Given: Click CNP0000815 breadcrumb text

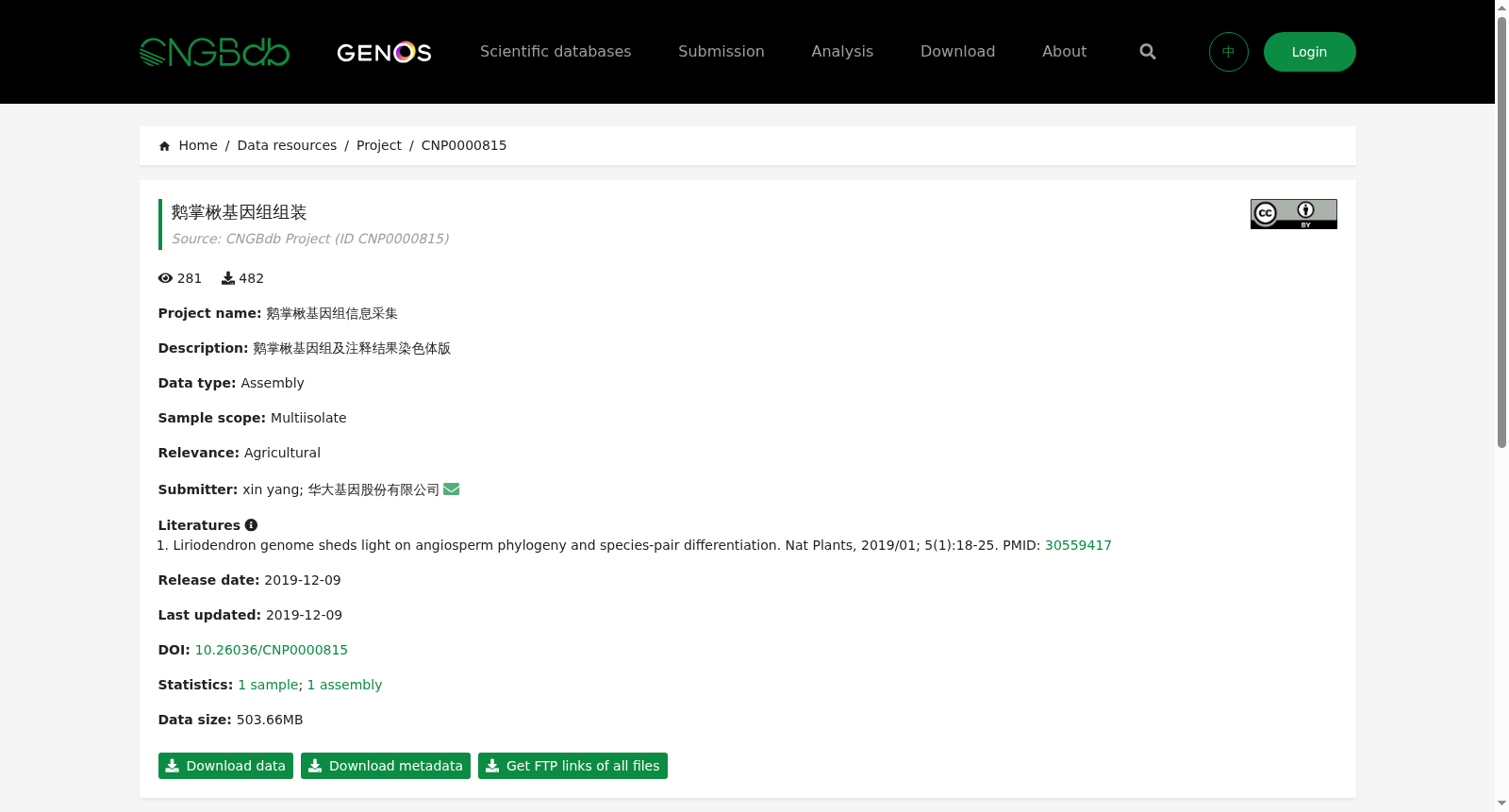Looking at the screenshot, I should (x=464, y=145).
